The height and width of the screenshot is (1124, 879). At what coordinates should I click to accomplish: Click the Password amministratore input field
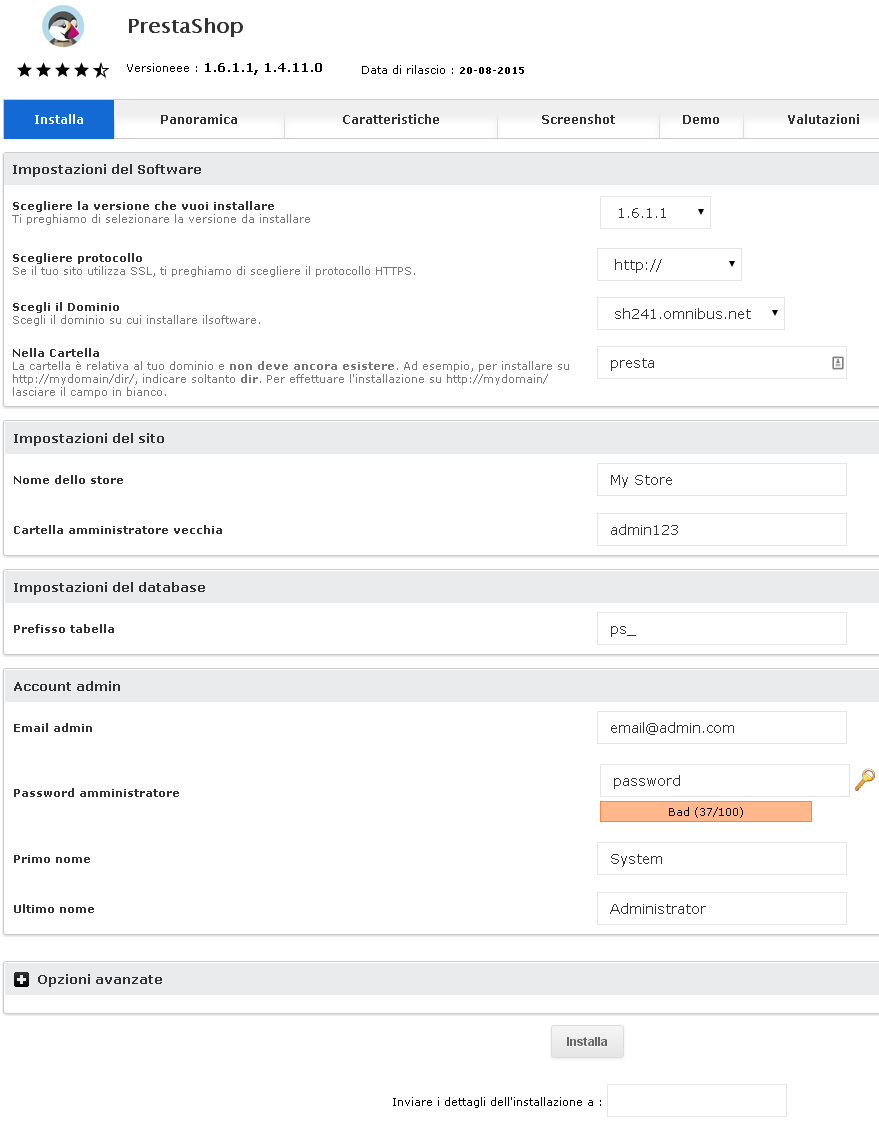point(724,781)
